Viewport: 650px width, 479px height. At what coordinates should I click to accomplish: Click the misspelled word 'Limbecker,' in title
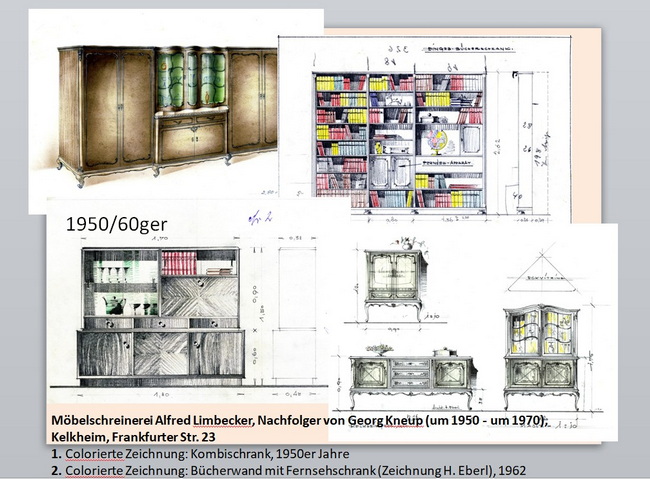pos(224,420)
